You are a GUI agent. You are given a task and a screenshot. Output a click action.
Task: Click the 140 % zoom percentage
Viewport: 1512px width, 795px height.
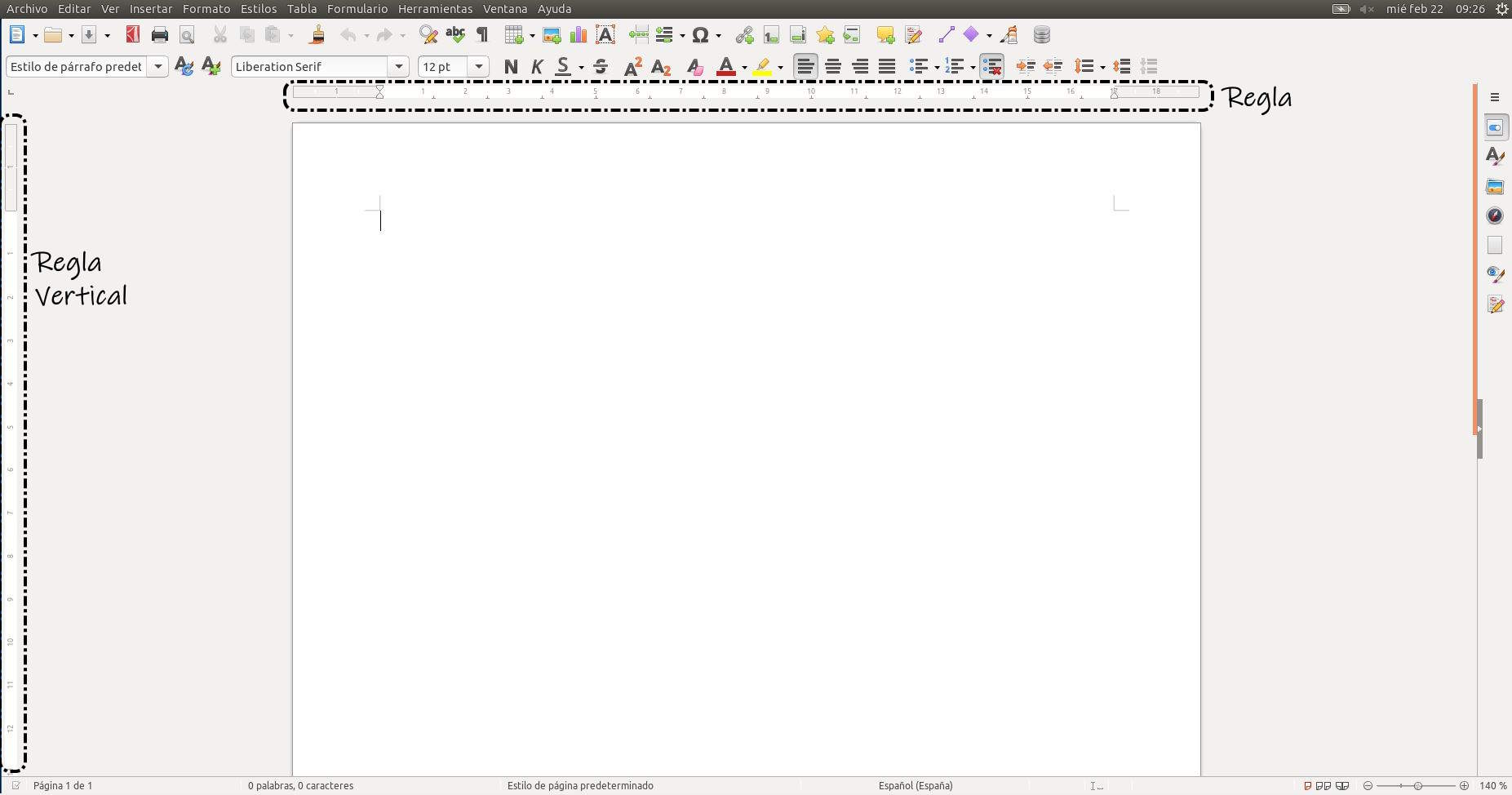coord(1493,786)
